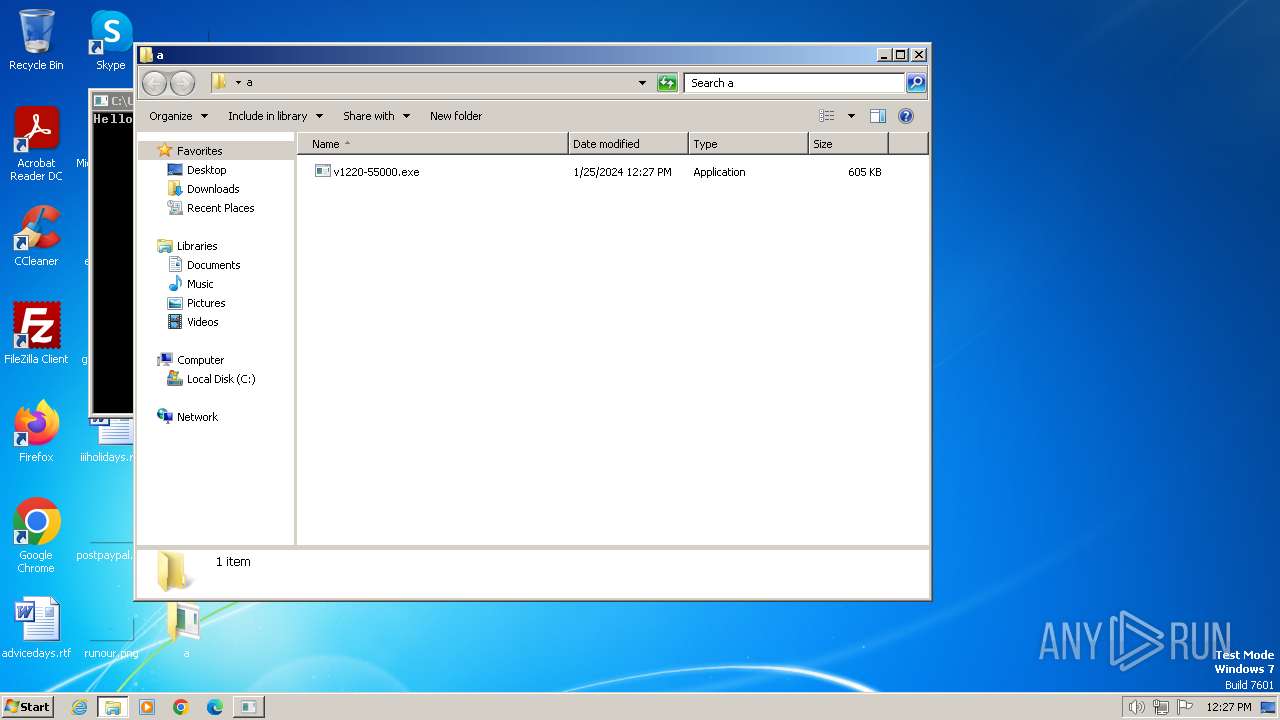The image size is (1280, 720).
Task: Switch to running app taskbar button
Action: pos(248,707)
